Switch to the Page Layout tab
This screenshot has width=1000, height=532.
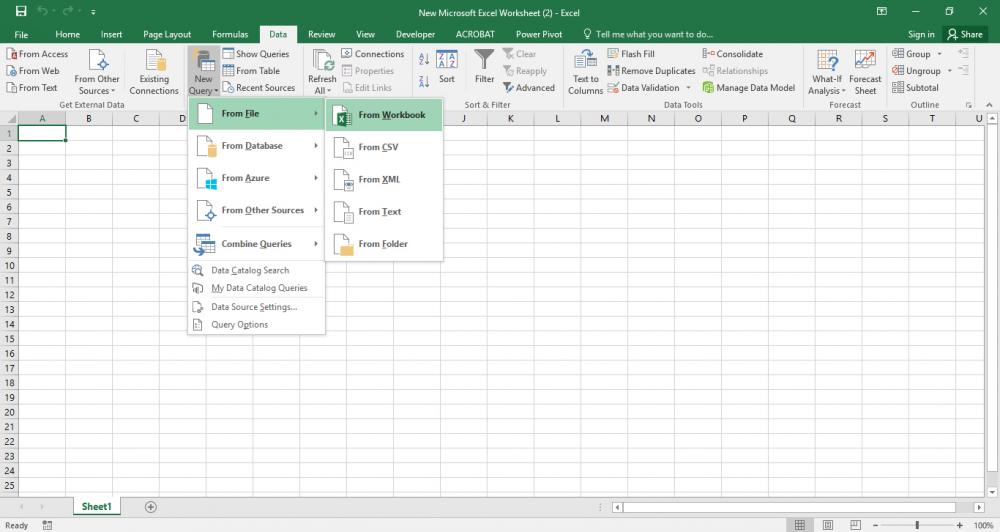(167, 34)
